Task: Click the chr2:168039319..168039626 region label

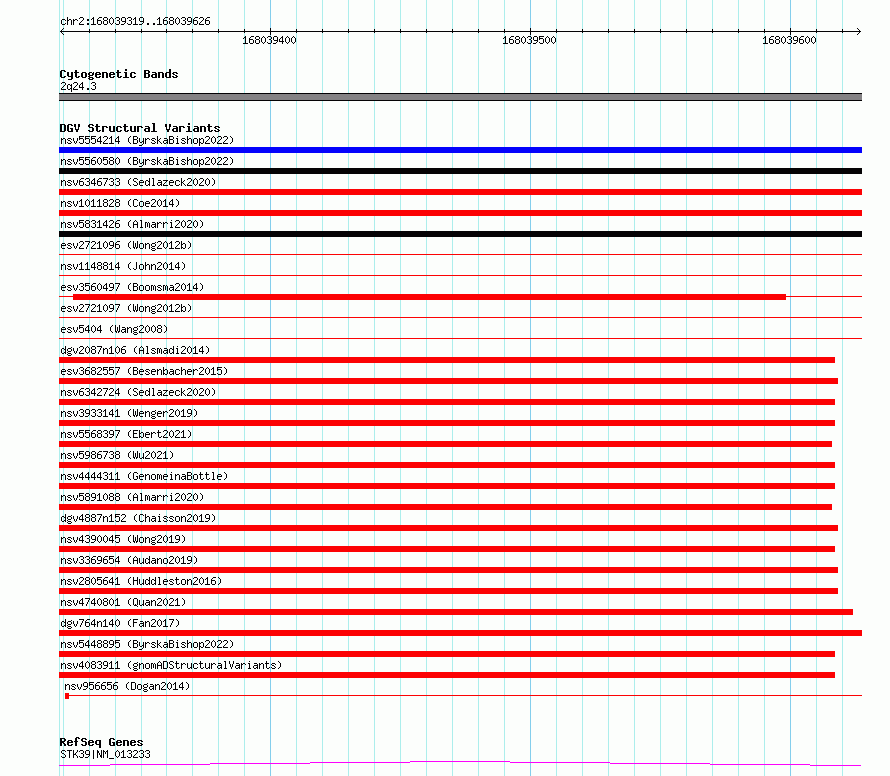Action: [135, 21]
